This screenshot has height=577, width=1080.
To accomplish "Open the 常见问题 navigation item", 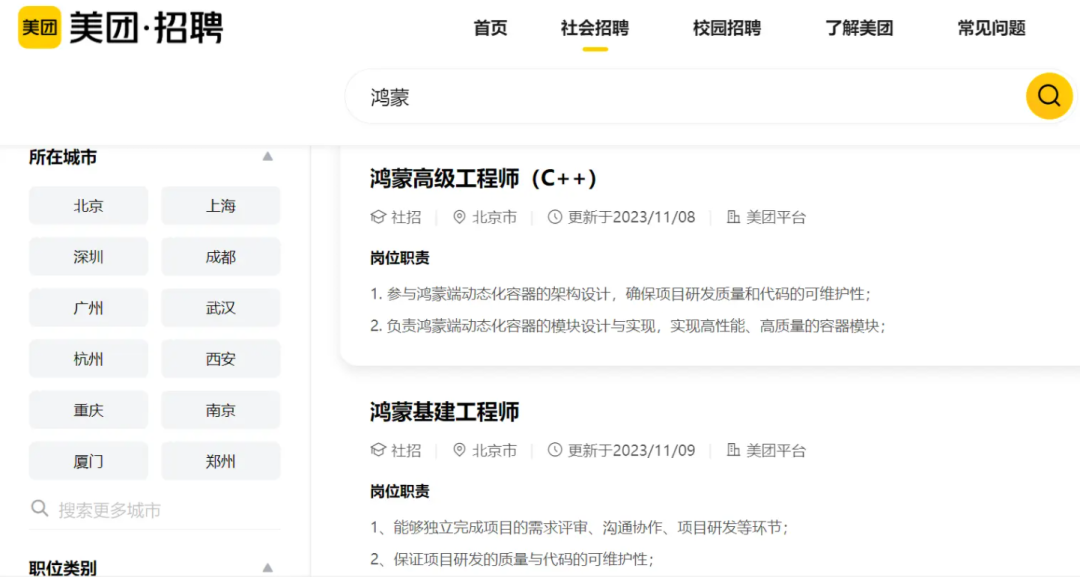I will [991, 28].
